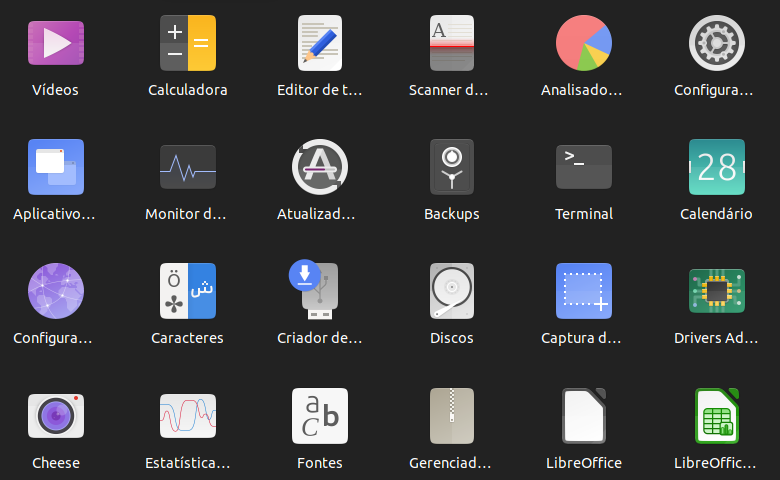Viewport: 780px width, 480px height.
Task: Open the Criador de... USB icon
Action: 314,289
